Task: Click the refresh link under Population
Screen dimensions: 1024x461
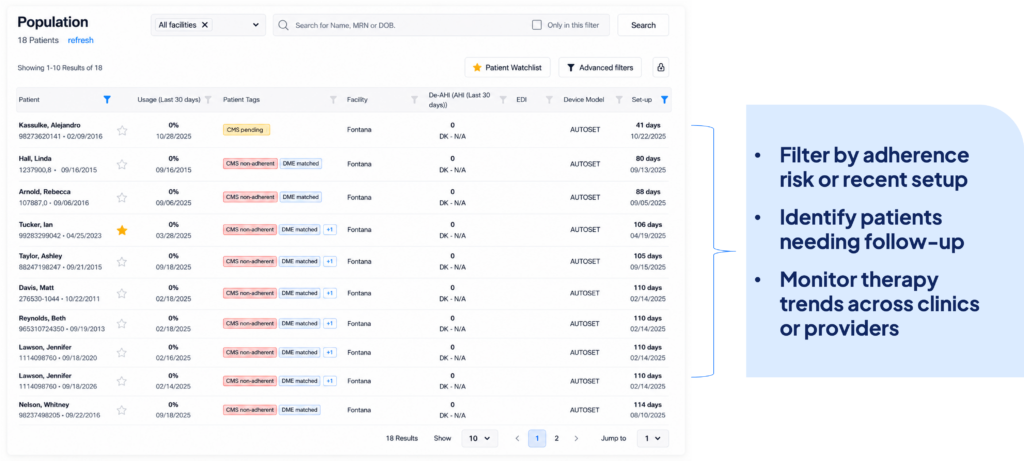Action: (x=80, y=40)
